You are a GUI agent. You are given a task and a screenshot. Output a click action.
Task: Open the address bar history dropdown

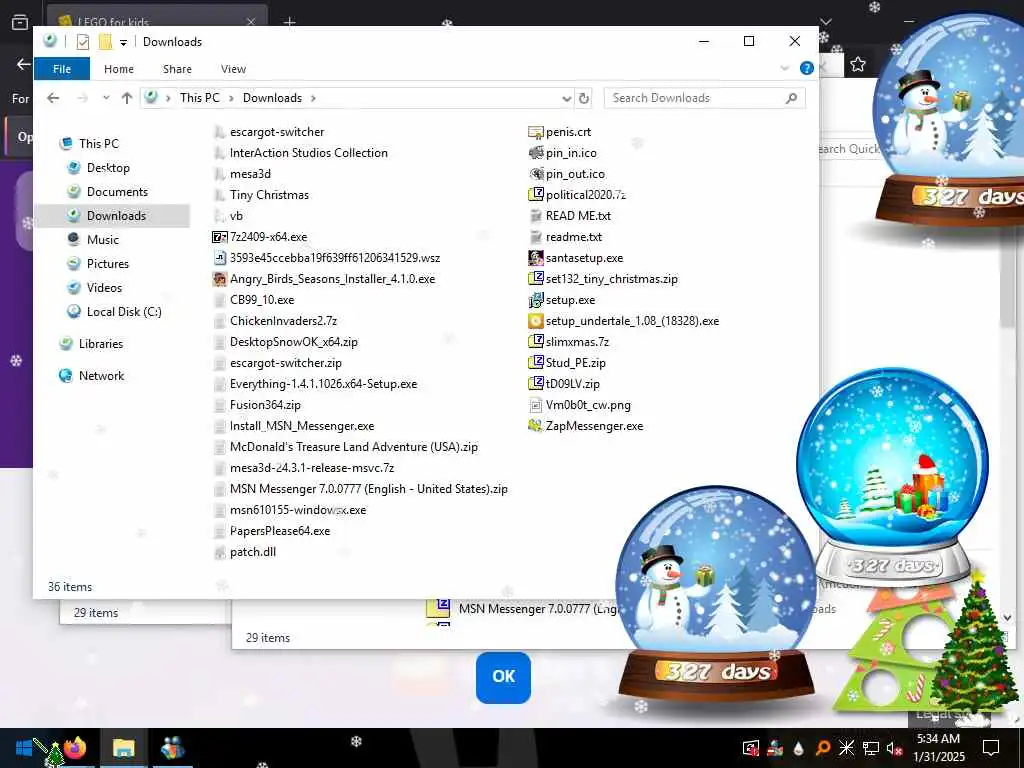pos(566,99)
